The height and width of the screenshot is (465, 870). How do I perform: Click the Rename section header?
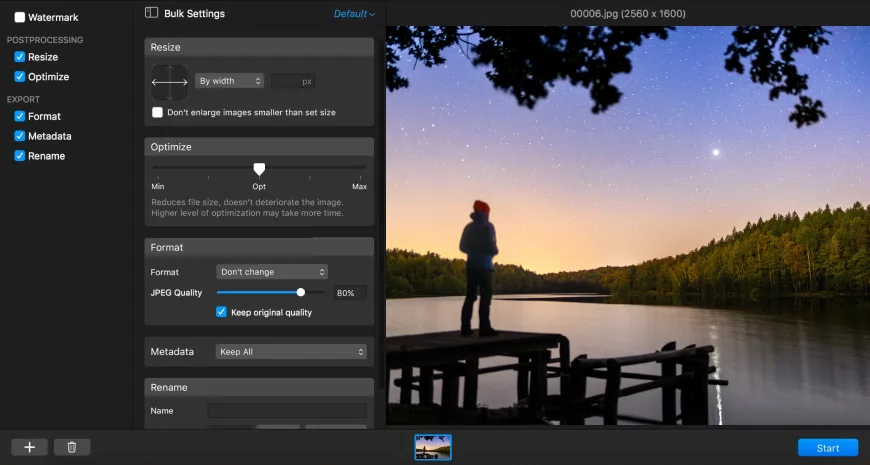259,387
